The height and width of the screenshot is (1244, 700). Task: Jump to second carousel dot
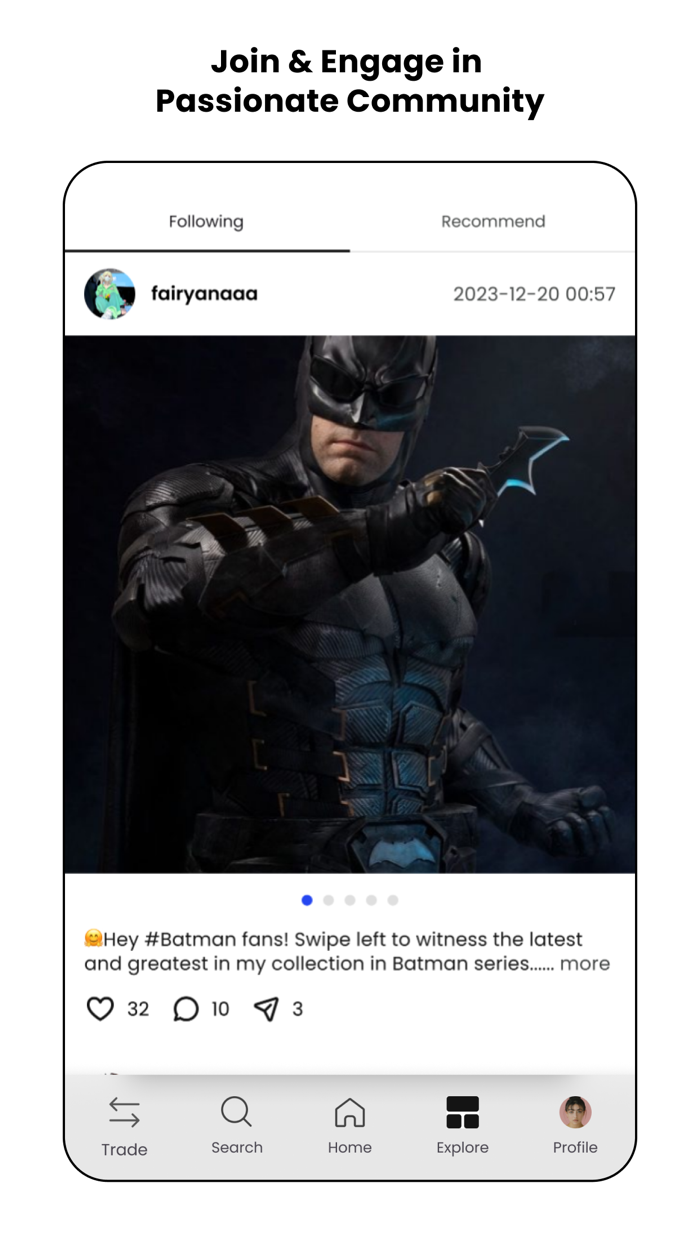(328, 900)
